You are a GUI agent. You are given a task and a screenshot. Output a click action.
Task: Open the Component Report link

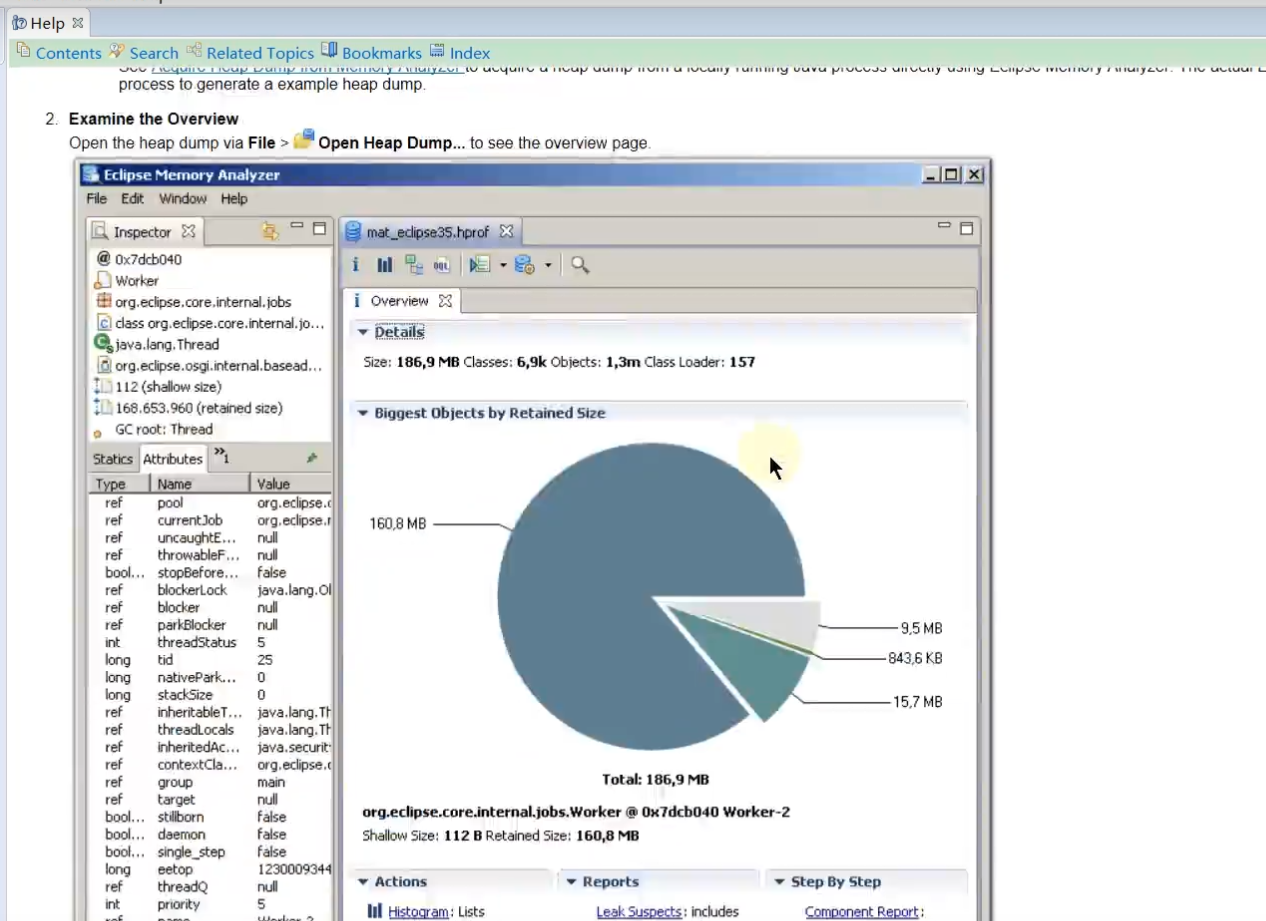pos(861,912)
